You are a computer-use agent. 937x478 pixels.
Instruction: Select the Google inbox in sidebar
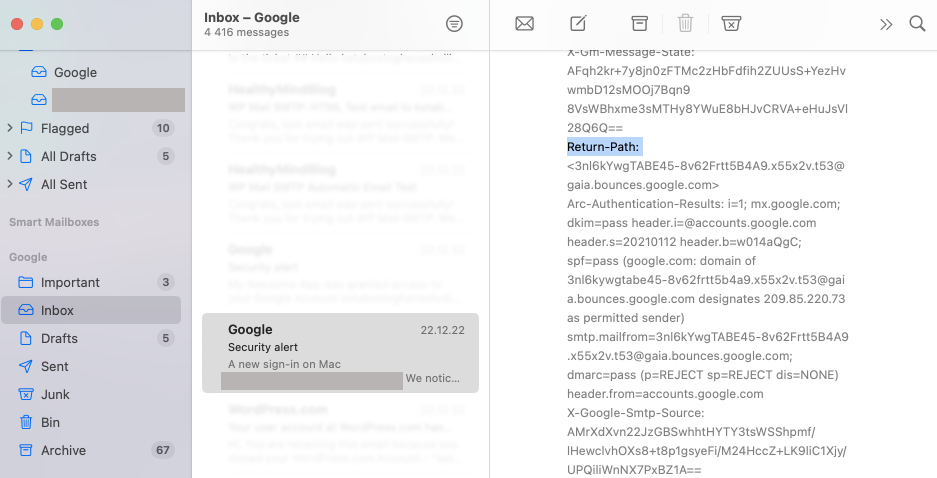point(75,72)
